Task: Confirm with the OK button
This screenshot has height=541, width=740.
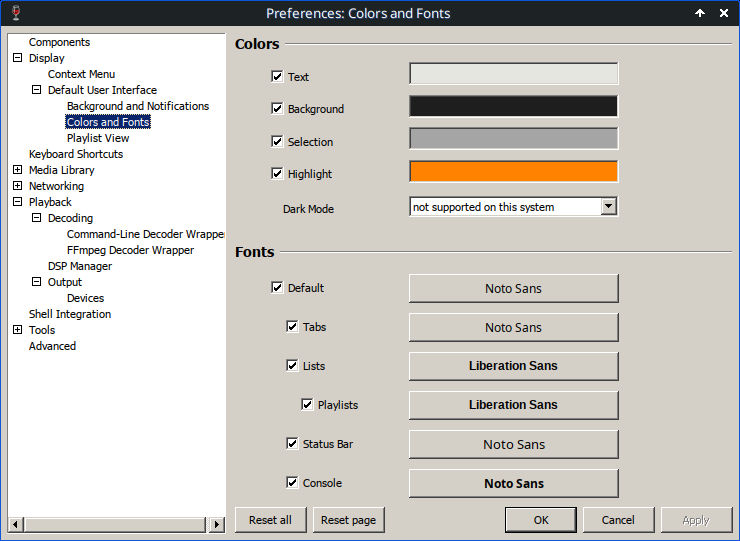Action: (540, 520)
